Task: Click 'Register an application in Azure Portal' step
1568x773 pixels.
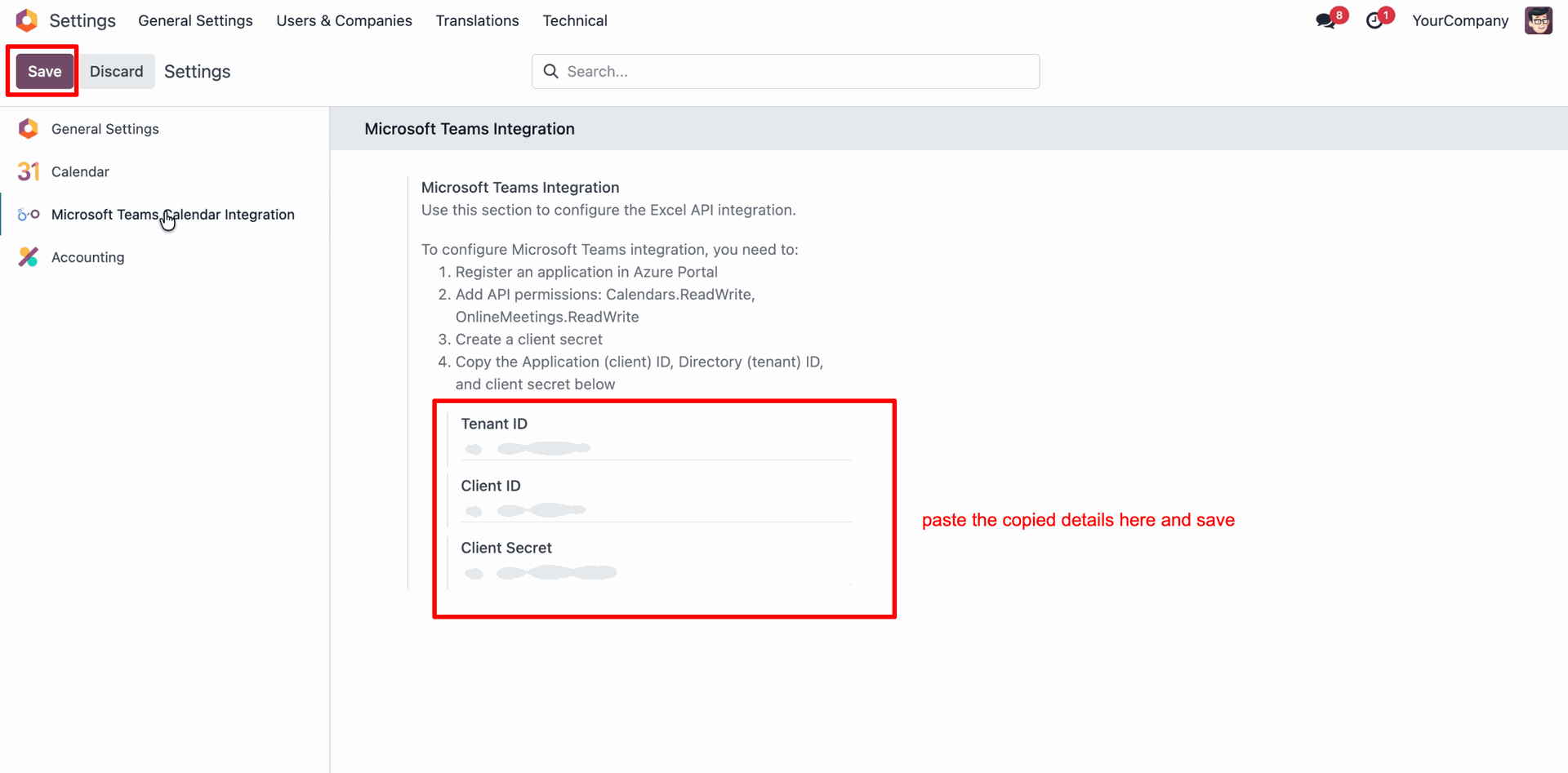Action: 586,272
